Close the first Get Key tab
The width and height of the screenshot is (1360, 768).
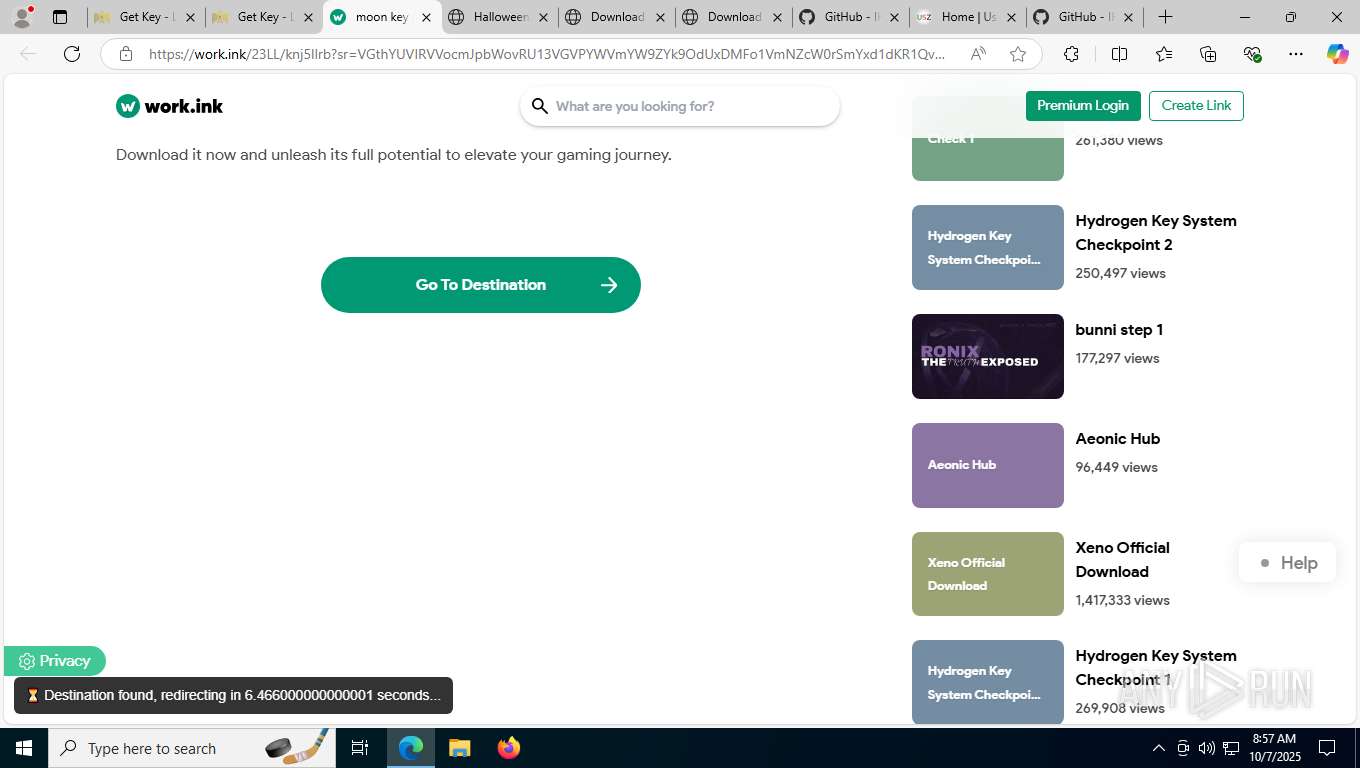click(x=191, y=17)
